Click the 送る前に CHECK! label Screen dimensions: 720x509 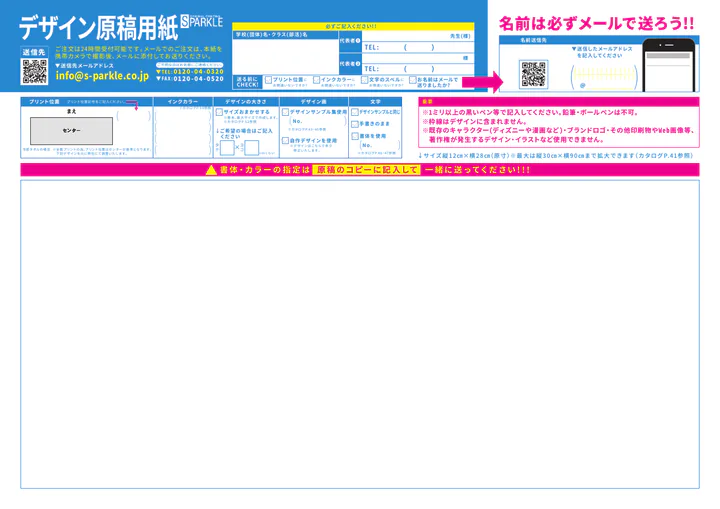(247, 82)
